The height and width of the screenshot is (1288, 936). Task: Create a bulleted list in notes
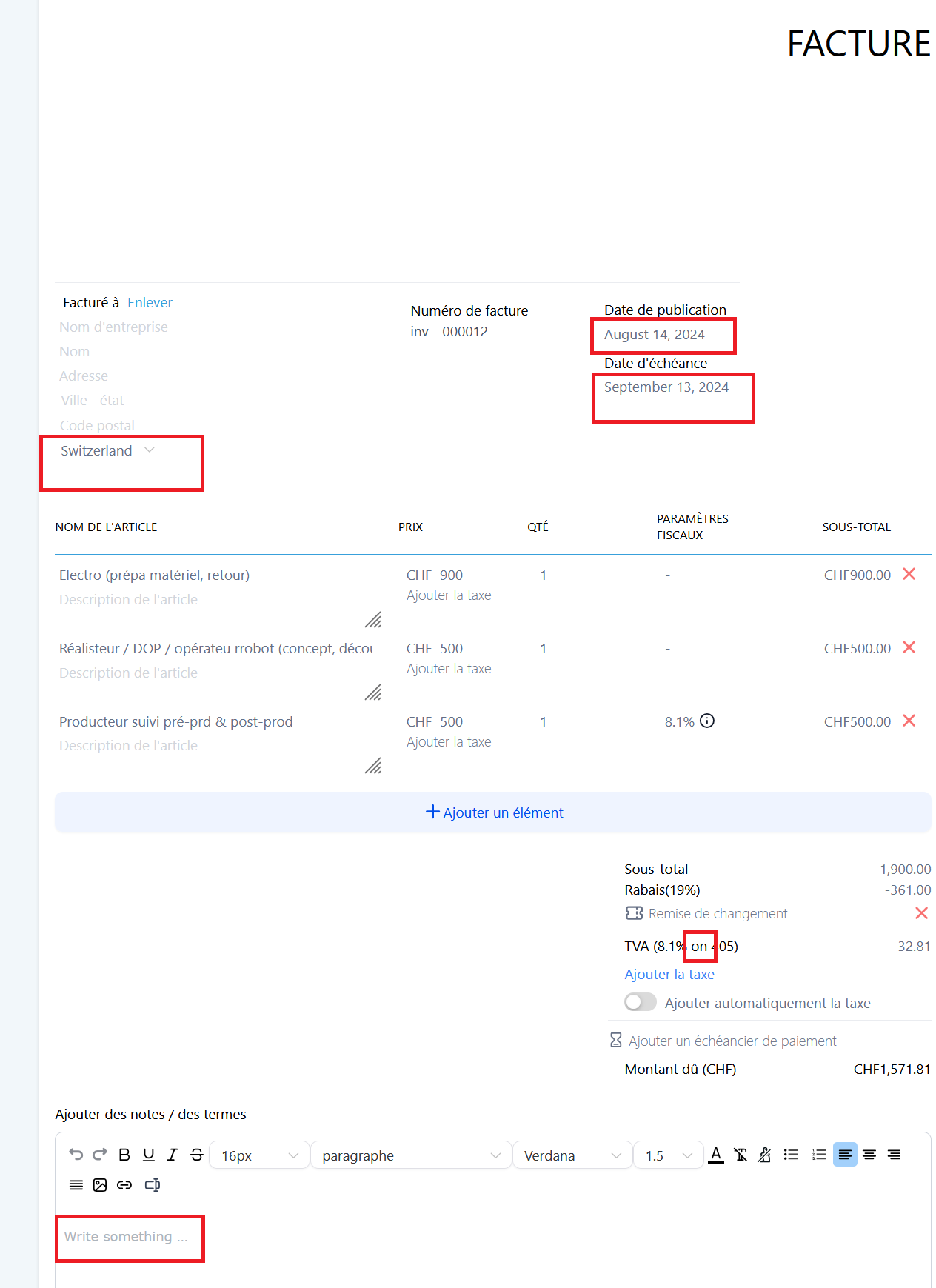791,1155
